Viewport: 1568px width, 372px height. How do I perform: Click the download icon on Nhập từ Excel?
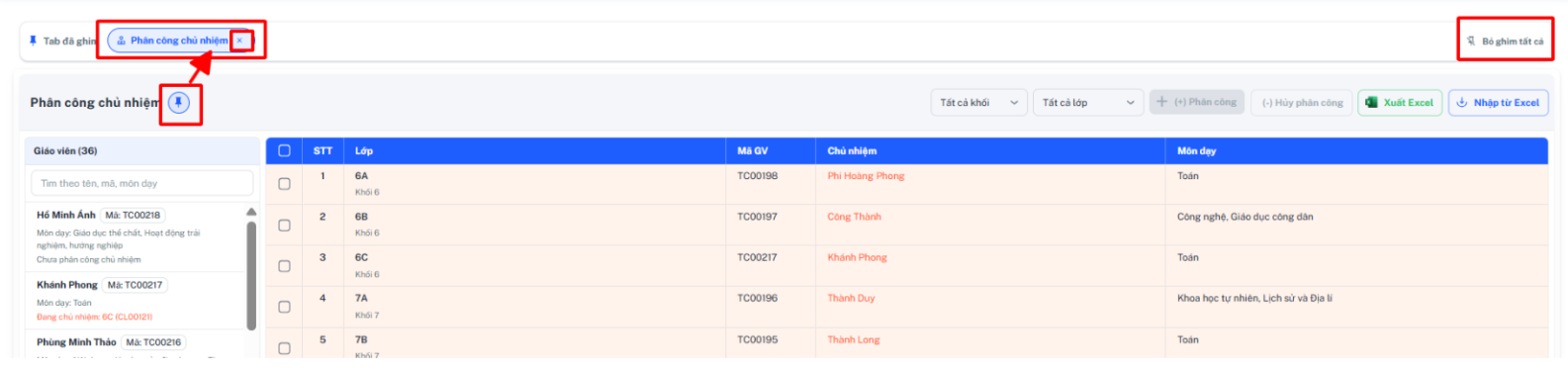(x=1461, y=103)
